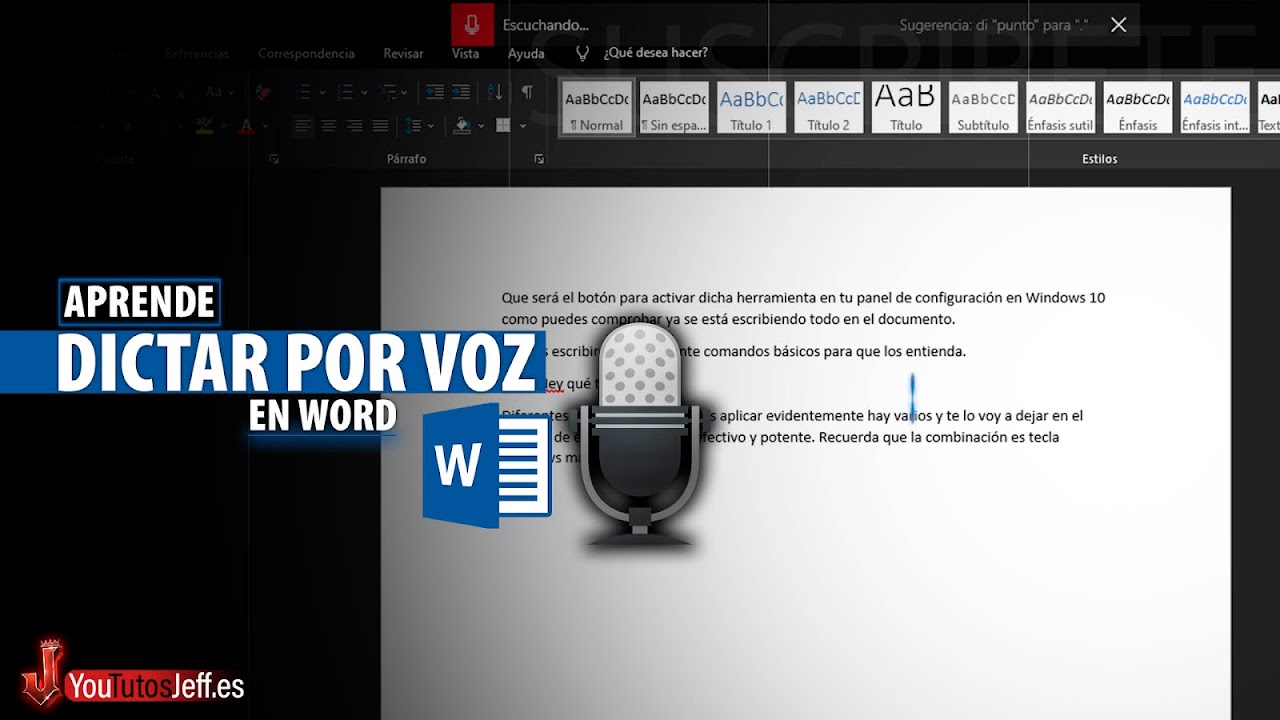Center the paragraph text

(328, 126)
